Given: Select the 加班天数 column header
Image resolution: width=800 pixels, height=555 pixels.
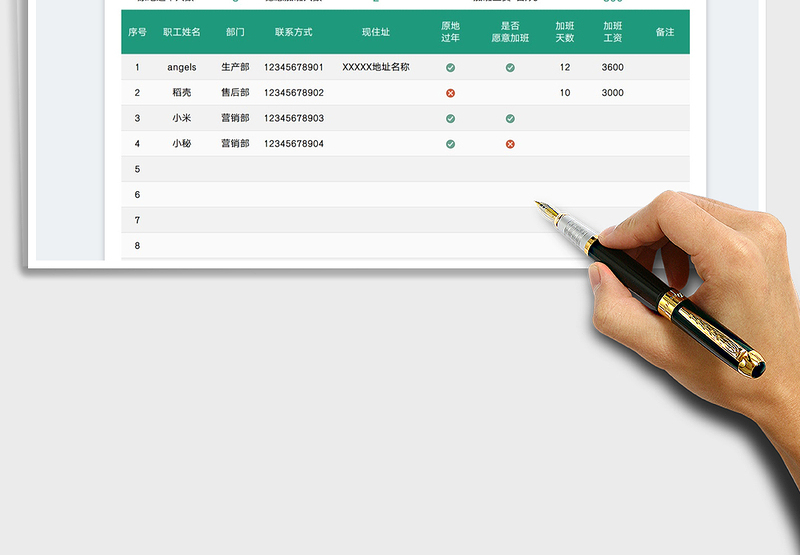Looking at the screenshot, I should point(565,32).
